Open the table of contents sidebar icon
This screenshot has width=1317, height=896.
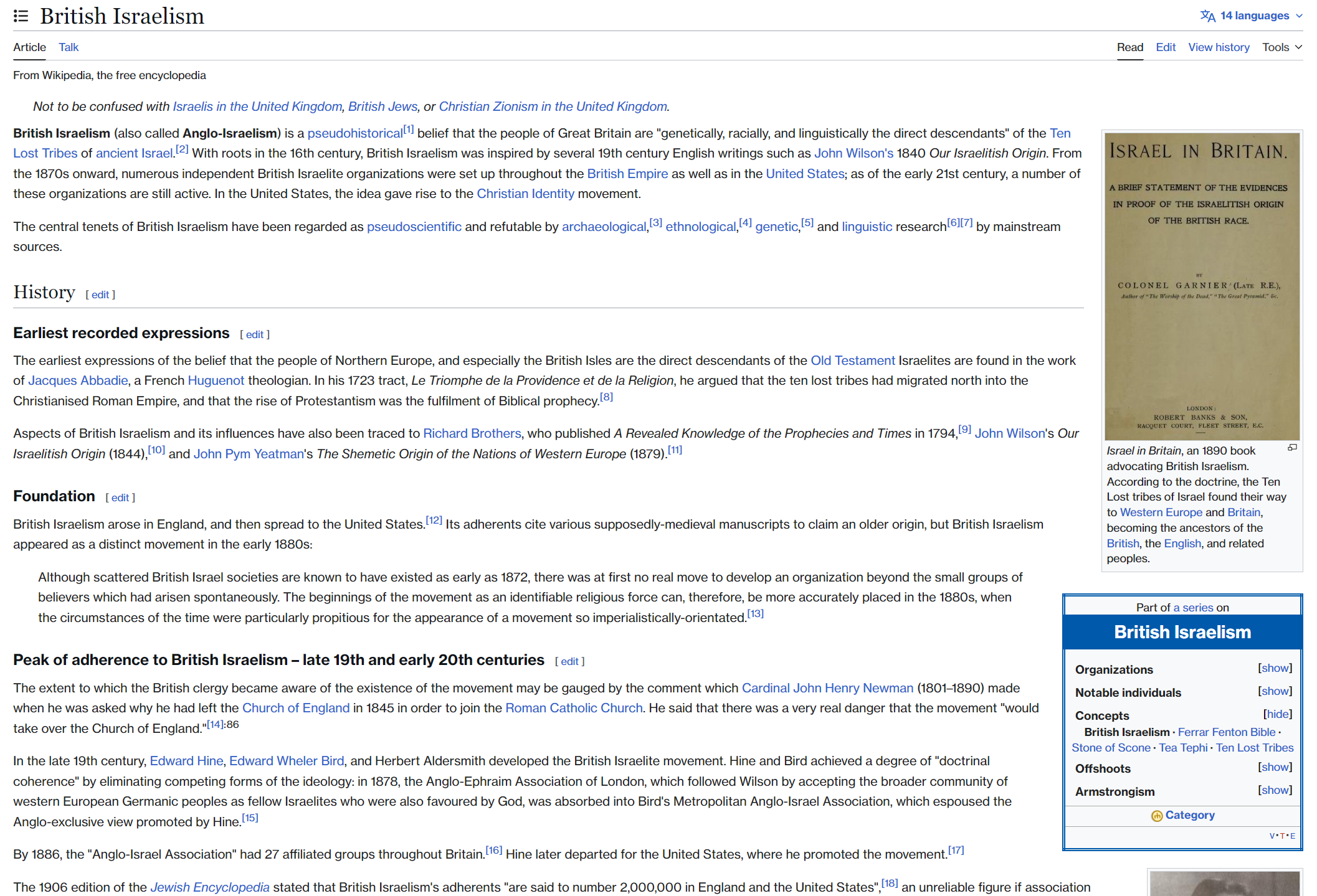[21, 16]
